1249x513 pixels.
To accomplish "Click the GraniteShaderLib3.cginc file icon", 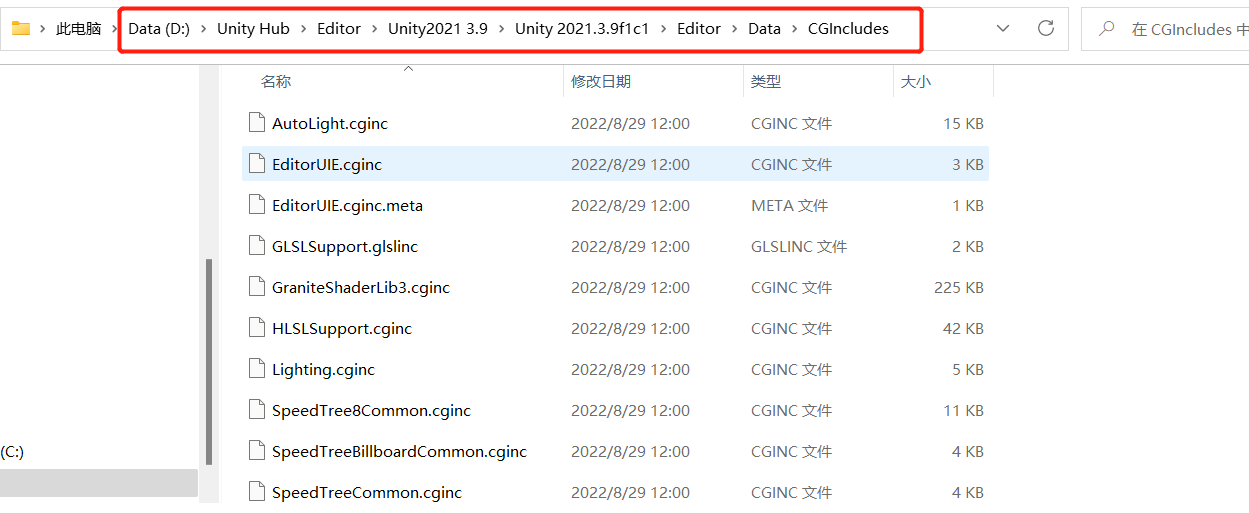I will [x=257, y=287].
